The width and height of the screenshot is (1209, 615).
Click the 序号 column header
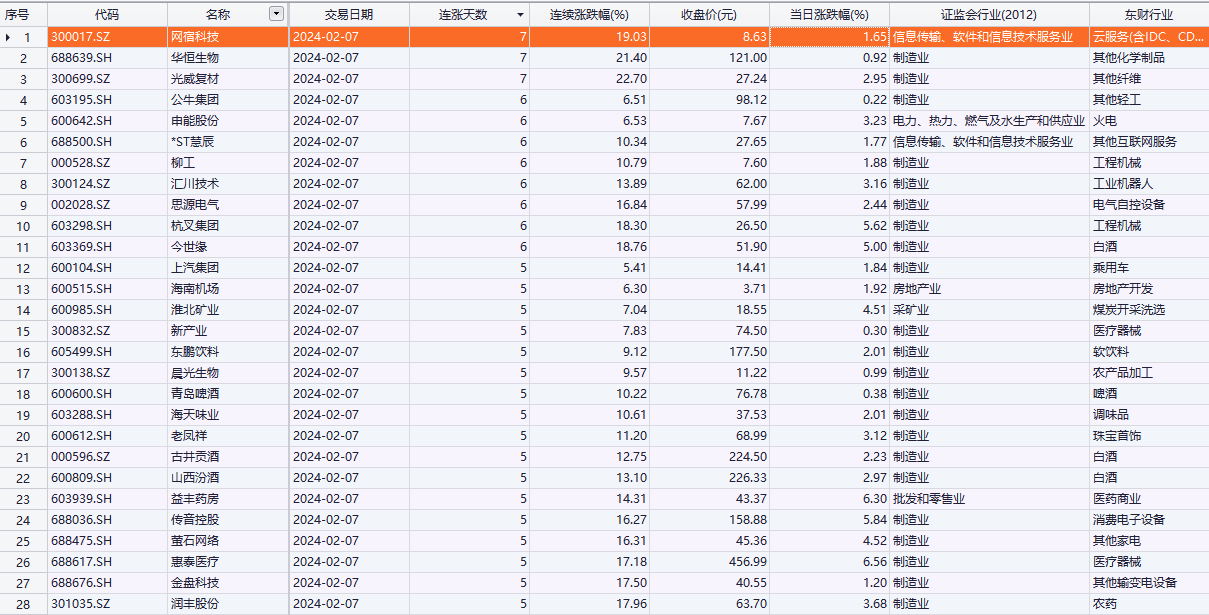point(23,15)
